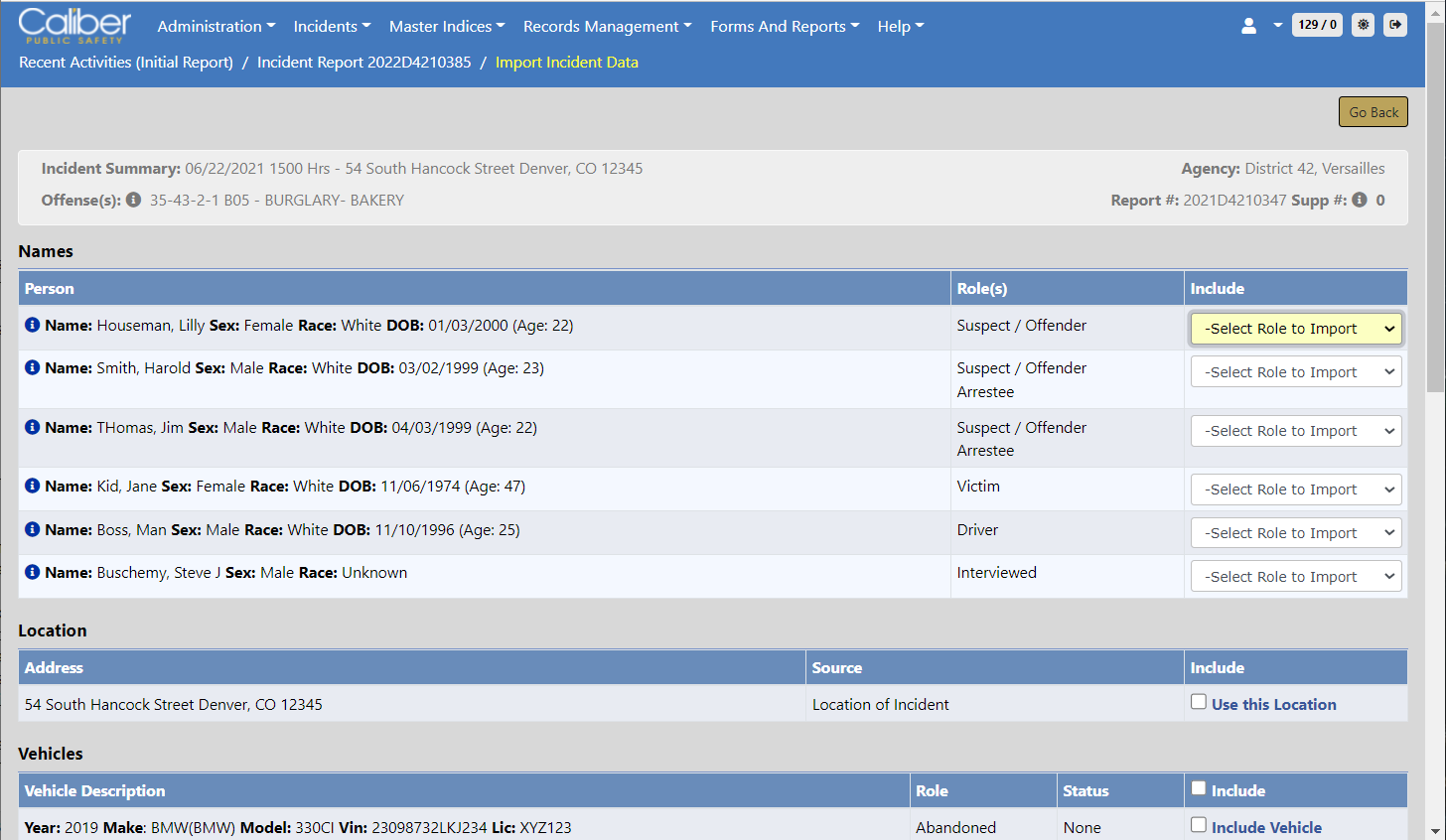This screenshot has height=840, width=1446.
Task: Click the logout arrow icon
Action: coord(1395,25)
